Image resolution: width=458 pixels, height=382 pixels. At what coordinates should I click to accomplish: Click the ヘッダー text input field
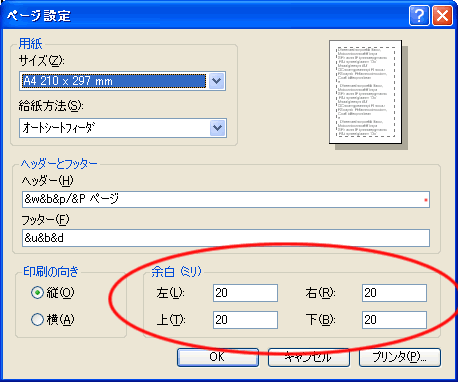[226, 199]
